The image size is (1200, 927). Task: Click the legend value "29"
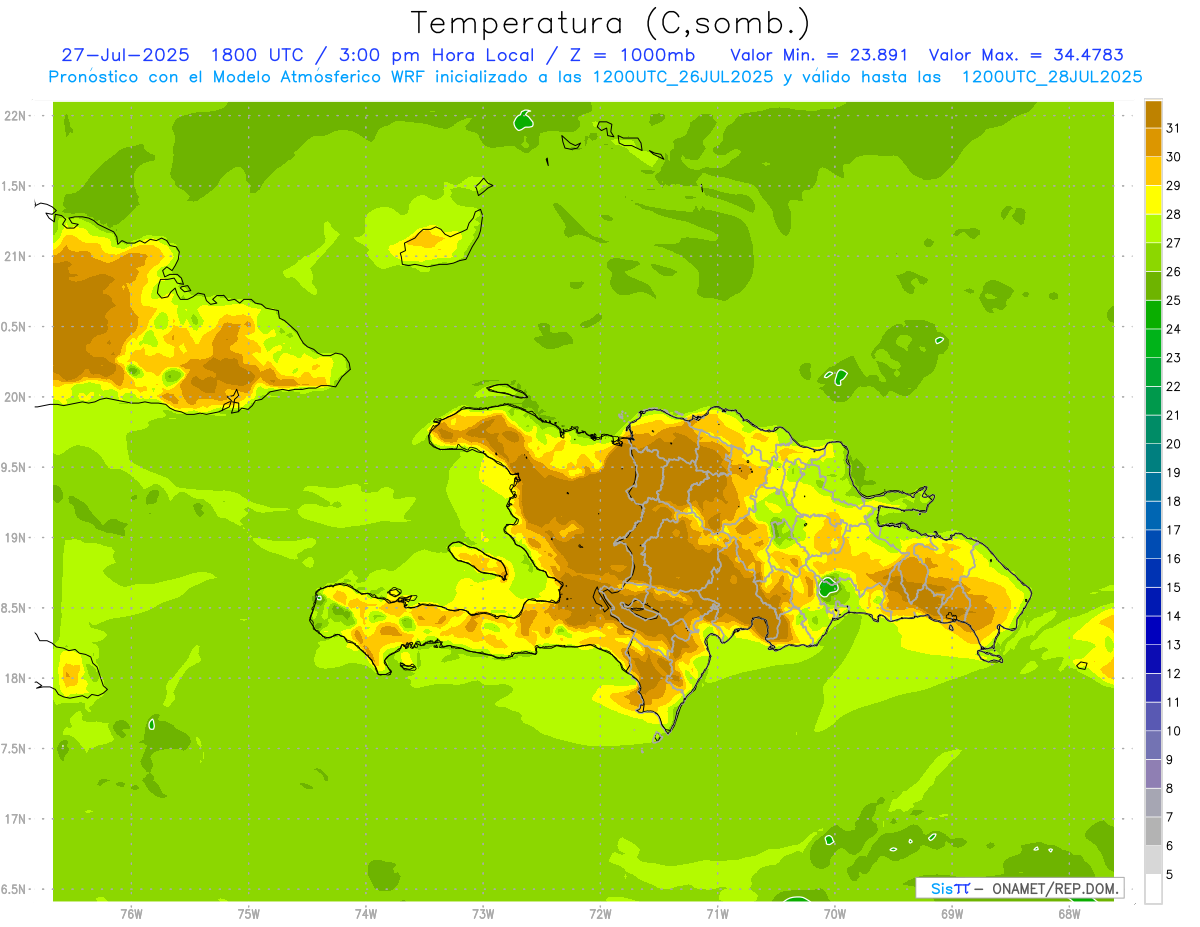[x=1174, y=185]
